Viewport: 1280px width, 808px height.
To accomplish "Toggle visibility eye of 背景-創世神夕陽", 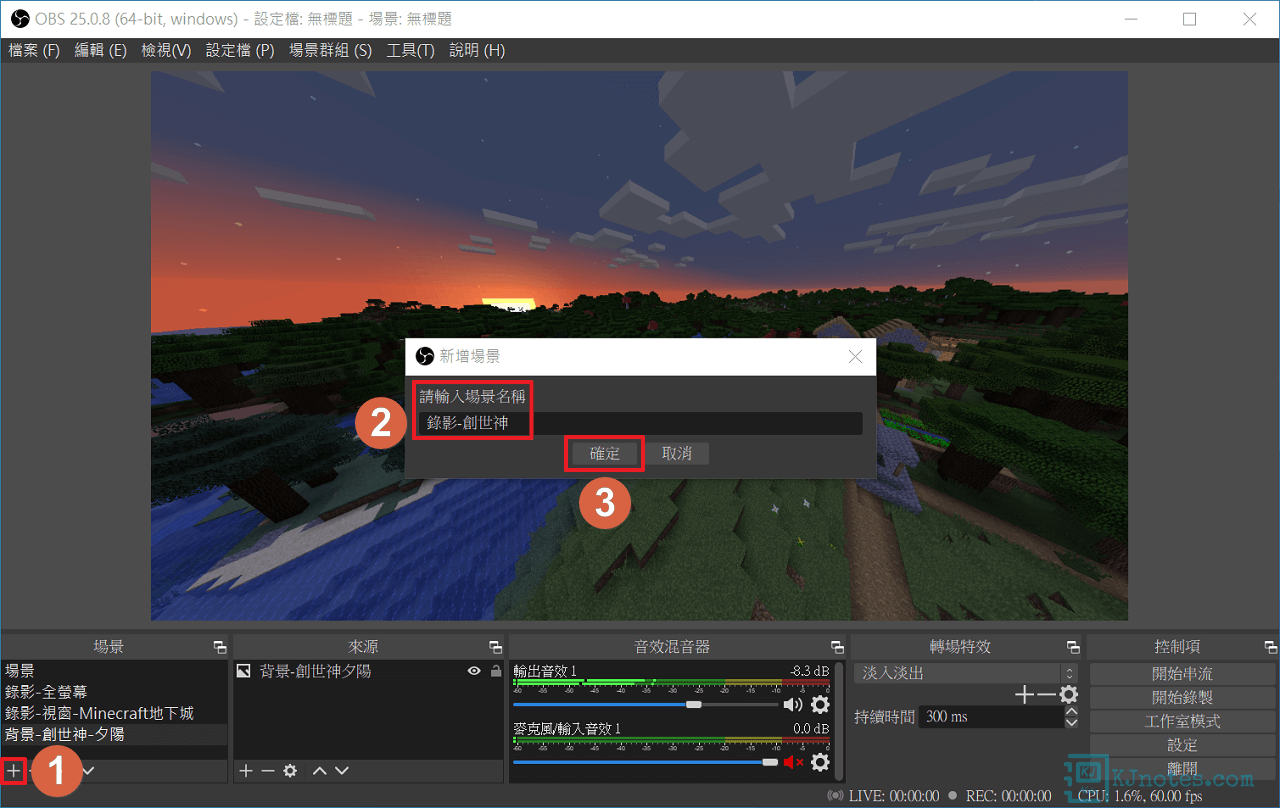I will coord(474,671).
